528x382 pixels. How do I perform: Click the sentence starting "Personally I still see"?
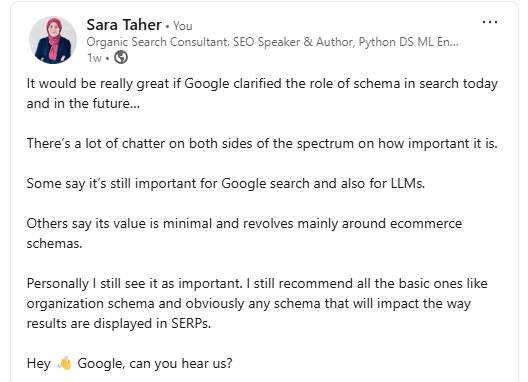(134, 284)
